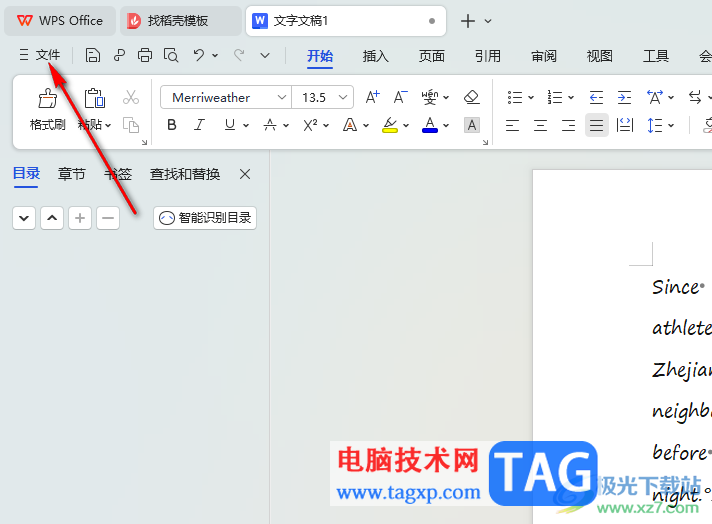The height and width of the screenshot is (524, 712).
Task: Switch to the 页面 (Page) ribbon tab
Action: pos(432,56)
